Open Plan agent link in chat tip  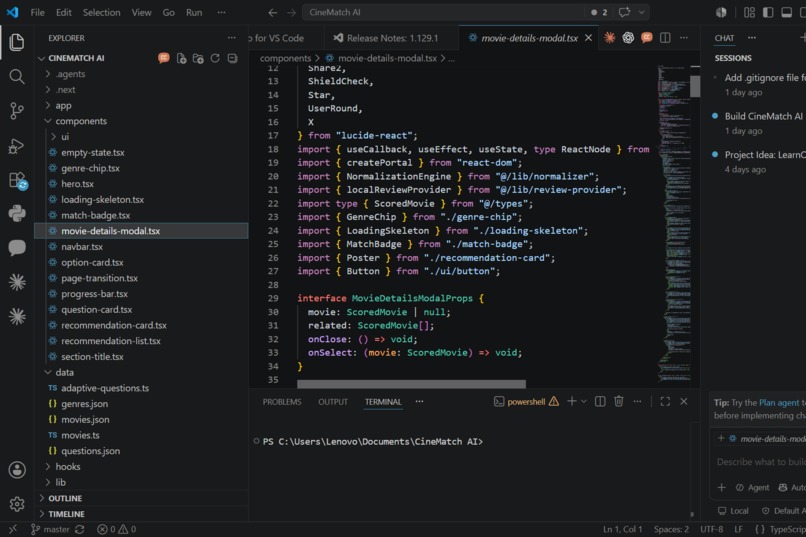pyautogui.click(x=779, y=403)
